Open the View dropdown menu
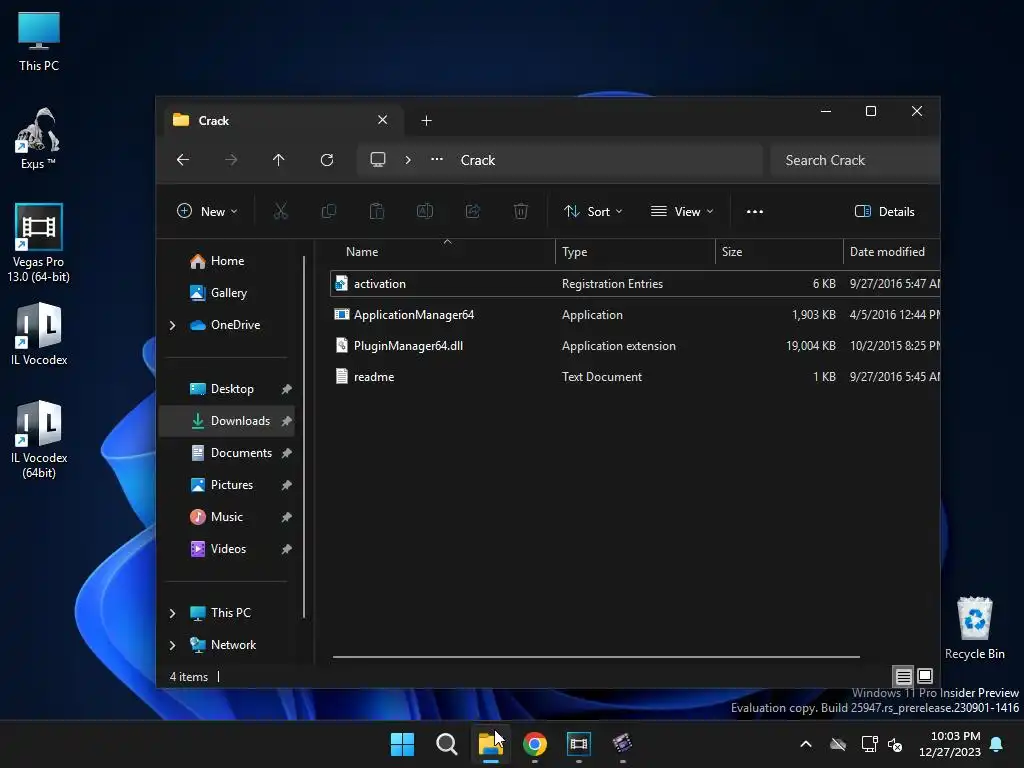The image size is (1024, 768). click(x=682, y=212)
